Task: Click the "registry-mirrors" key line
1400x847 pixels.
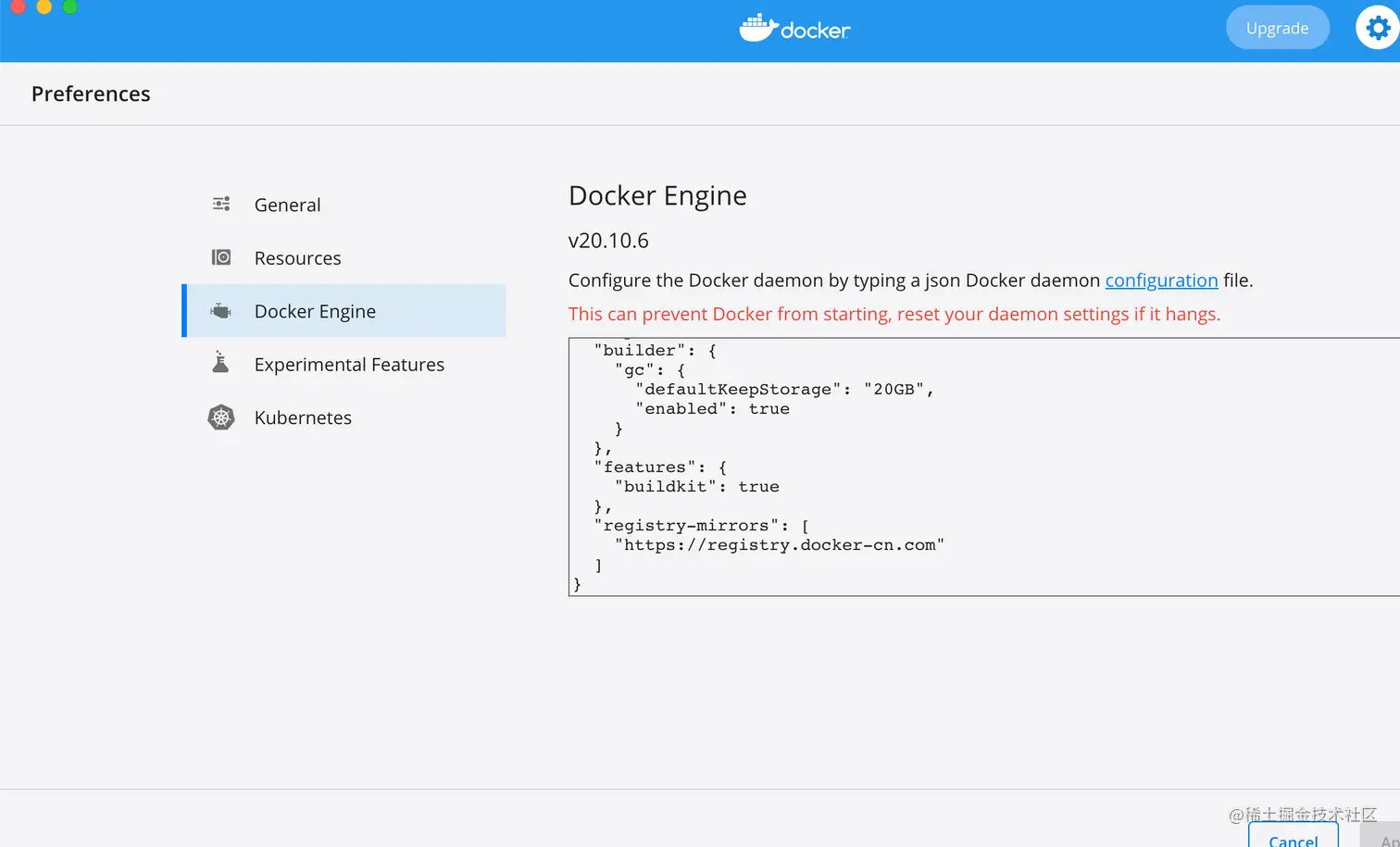Action: pyautogui.click(x=701, y=526)
